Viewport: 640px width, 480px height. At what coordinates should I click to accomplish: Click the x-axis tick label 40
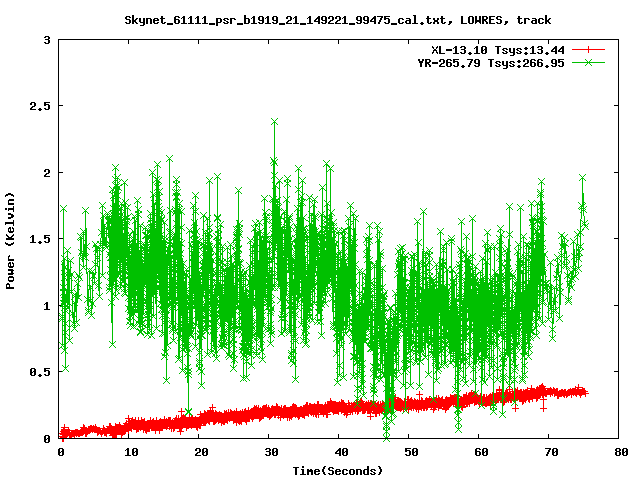(341, 452)
